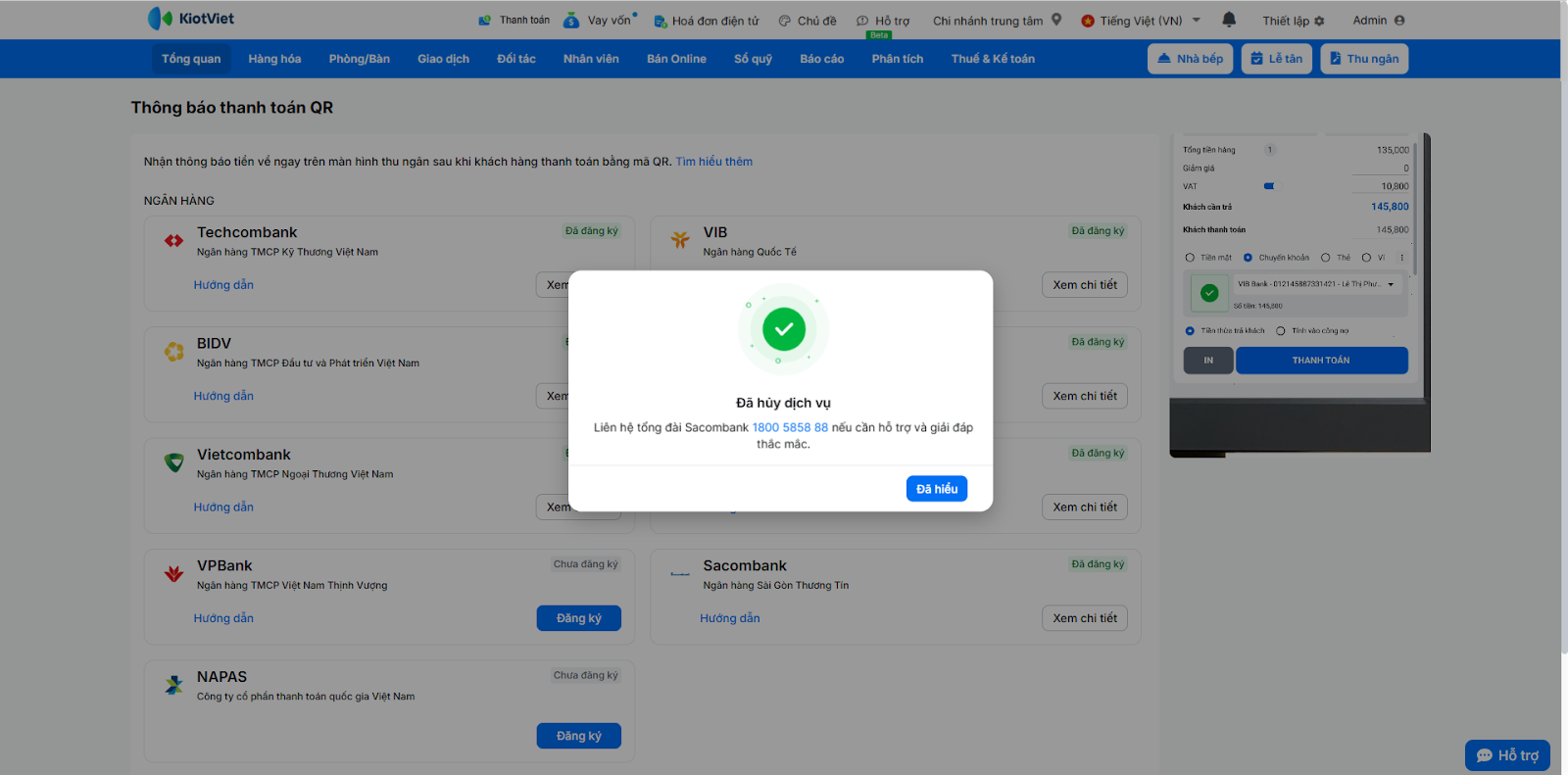
Task: Go to the Tổng quan tab
Action: pyautogui.click(x=191, y=59)
